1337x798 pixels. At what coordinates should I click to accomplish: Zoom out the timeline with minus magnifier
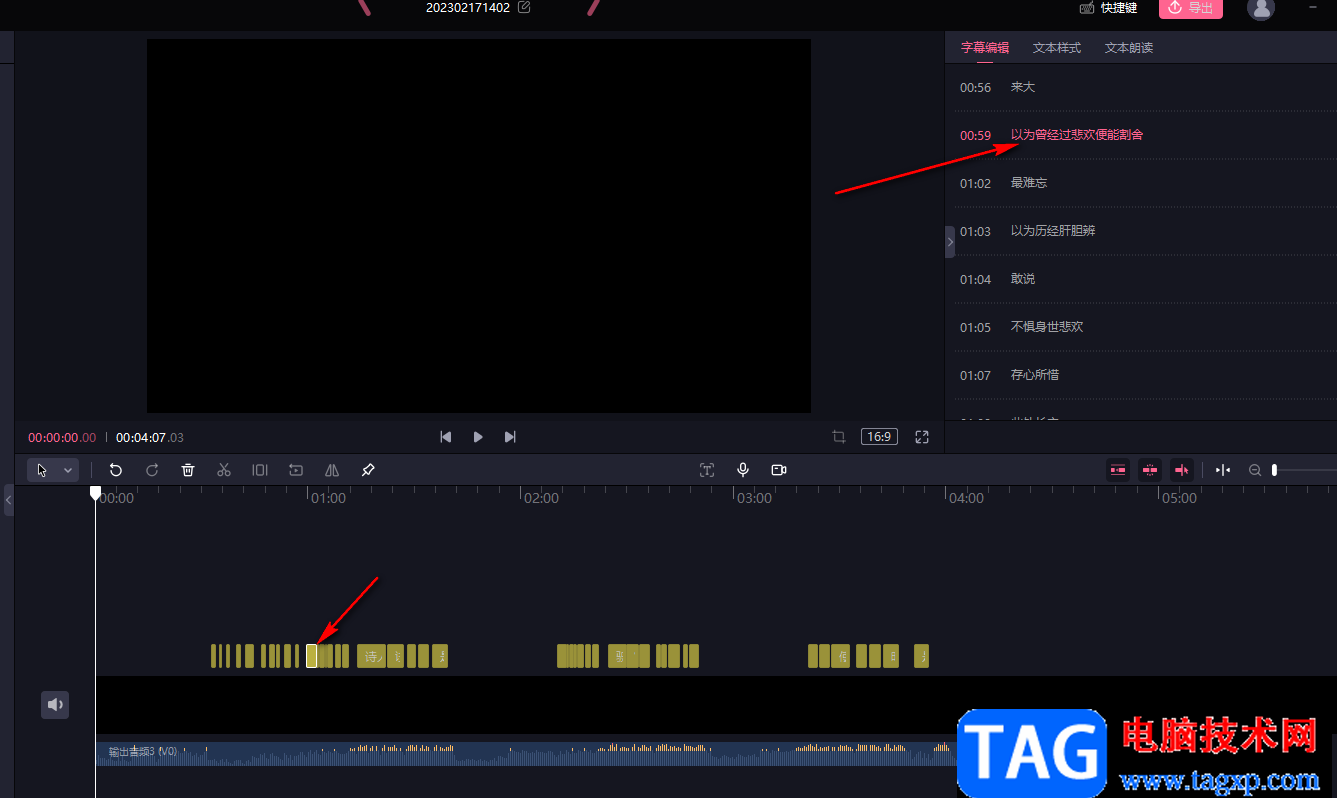(x=1254, y=470)
